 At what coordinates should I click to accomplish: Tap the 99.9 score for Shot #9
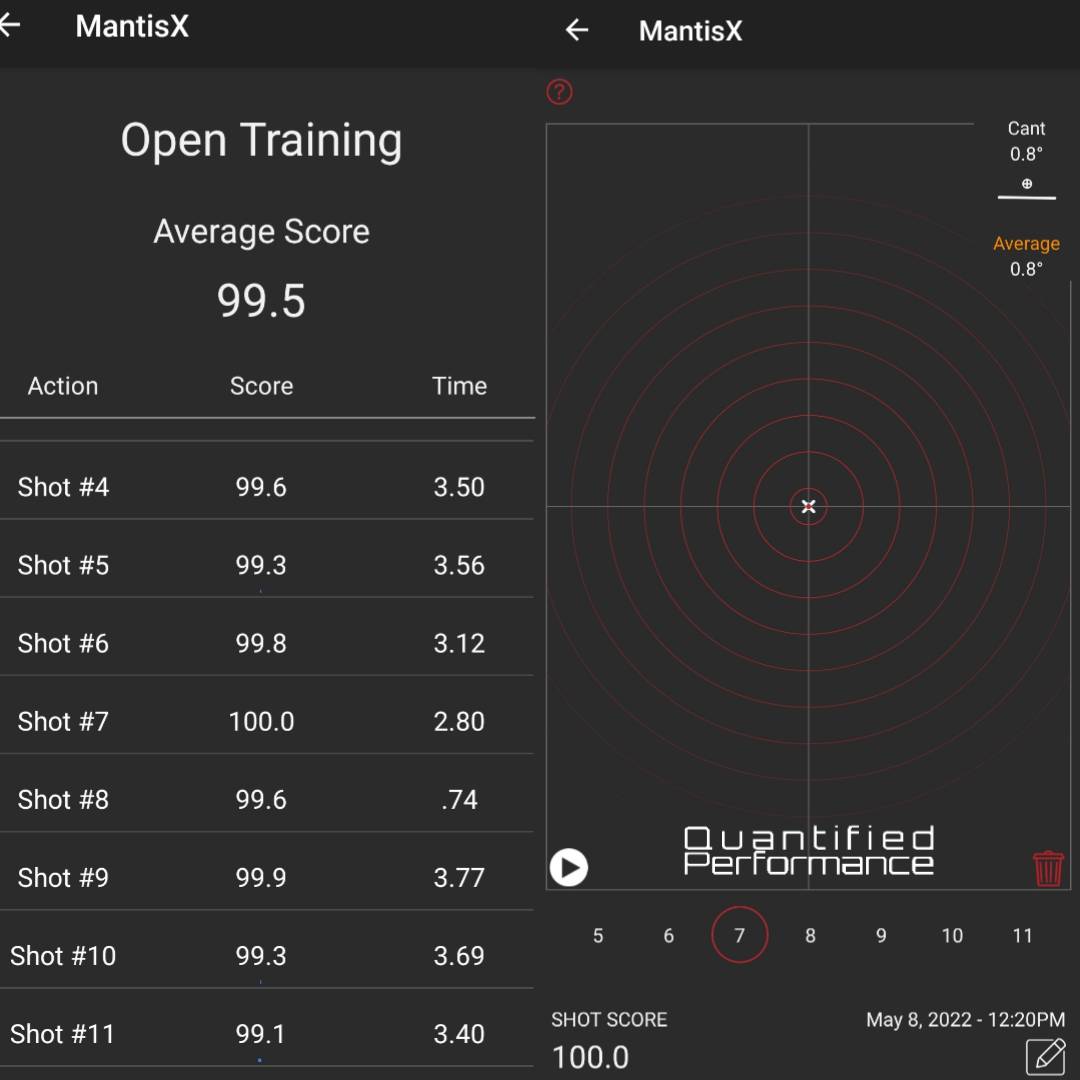tap(260, 878)
